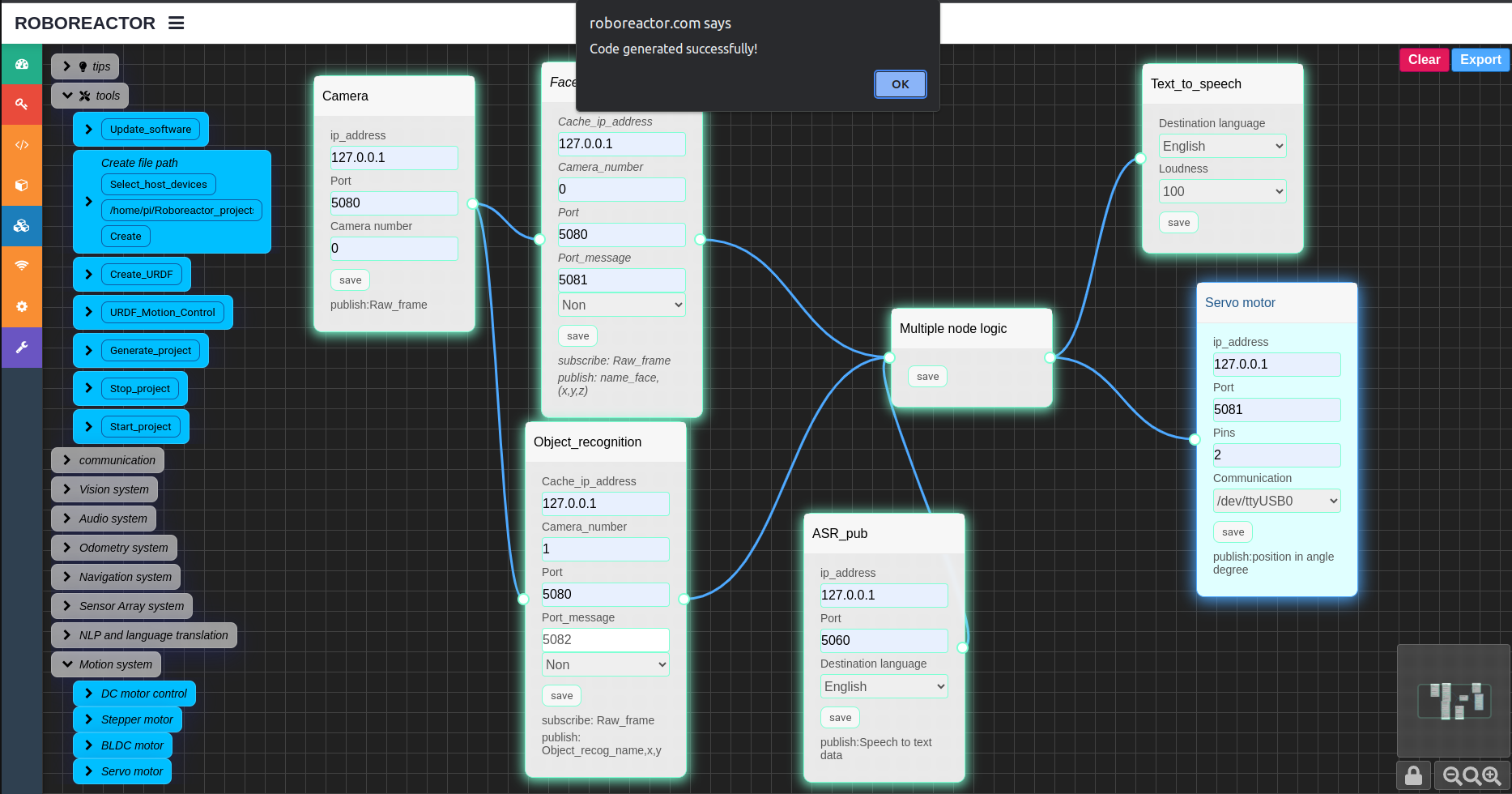
Task: Open the Loudness dropdown set to 100
Action: (x=1223, y=191)
